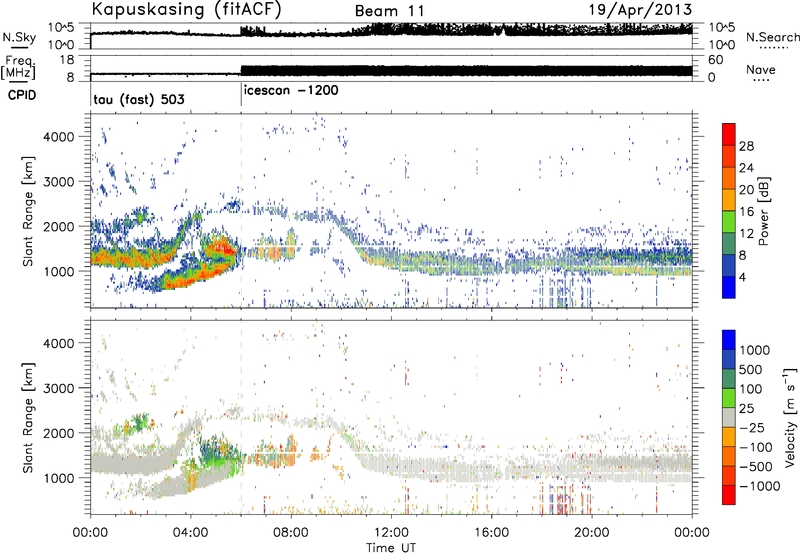800x554 pixels.
Task: Click the 'Kapuskasing (fitACF)' title
Action: [186, 10]
